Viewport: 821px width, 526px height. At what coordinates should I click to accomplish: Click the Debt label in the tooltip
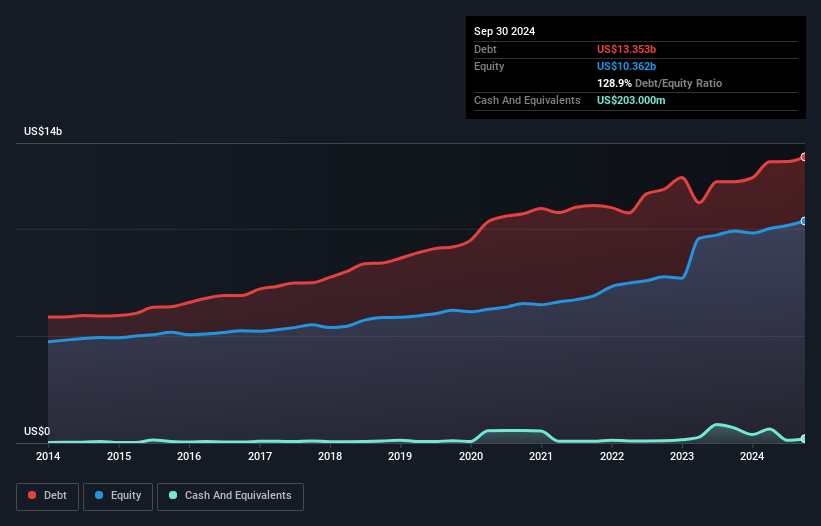(485, 49)
